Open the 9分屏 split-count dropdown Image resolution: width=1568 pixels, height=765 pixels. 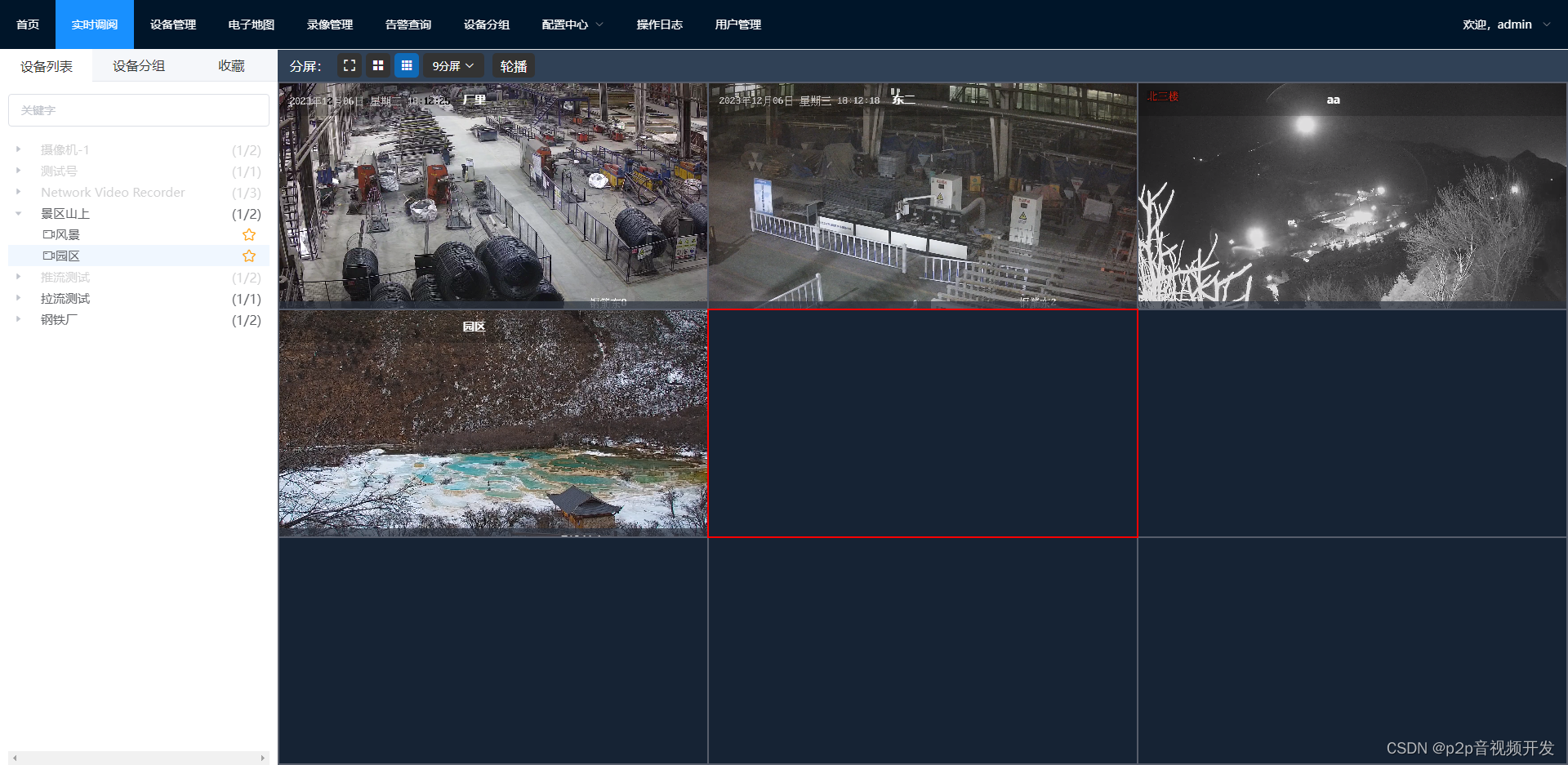452,65
